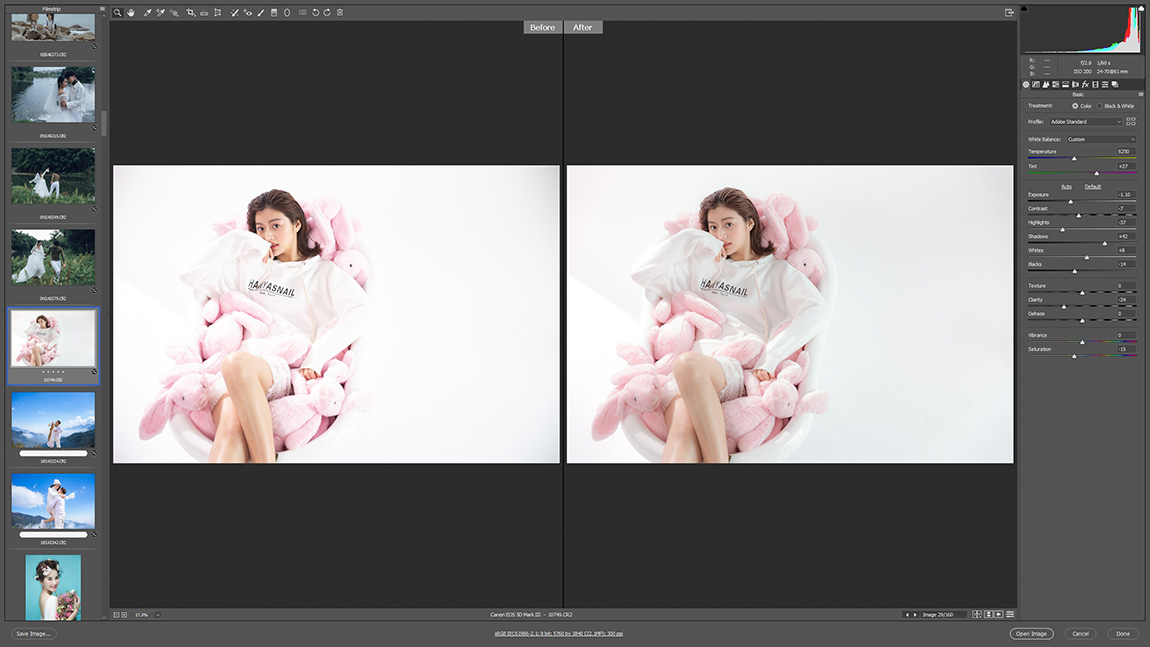Click the Auto tone link
Viewport: 1150px width, 647px height.
click(1066, 186)
